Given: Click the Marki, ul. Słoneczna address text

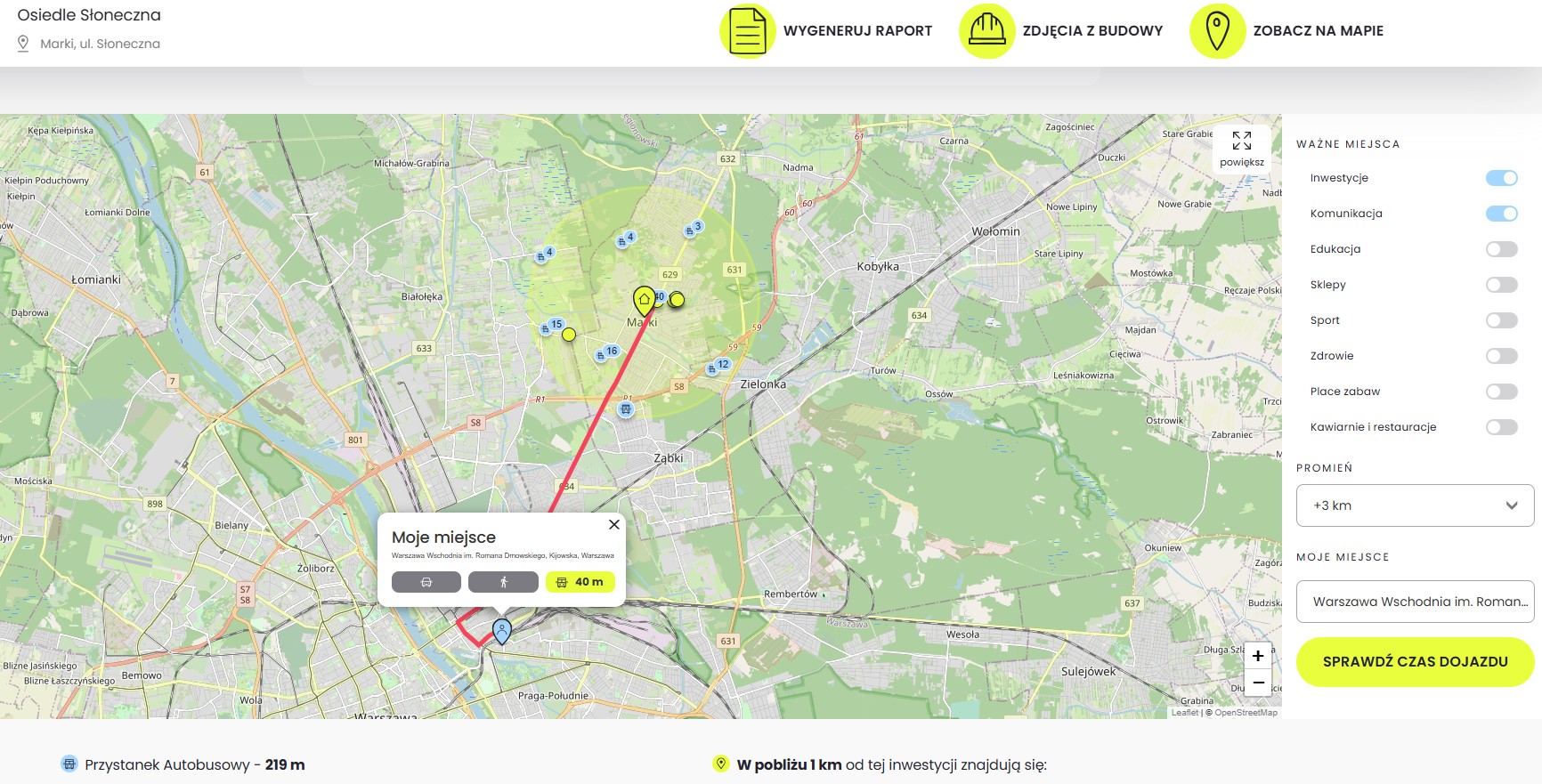Looking at the screenshot, I should pos(100,44).
